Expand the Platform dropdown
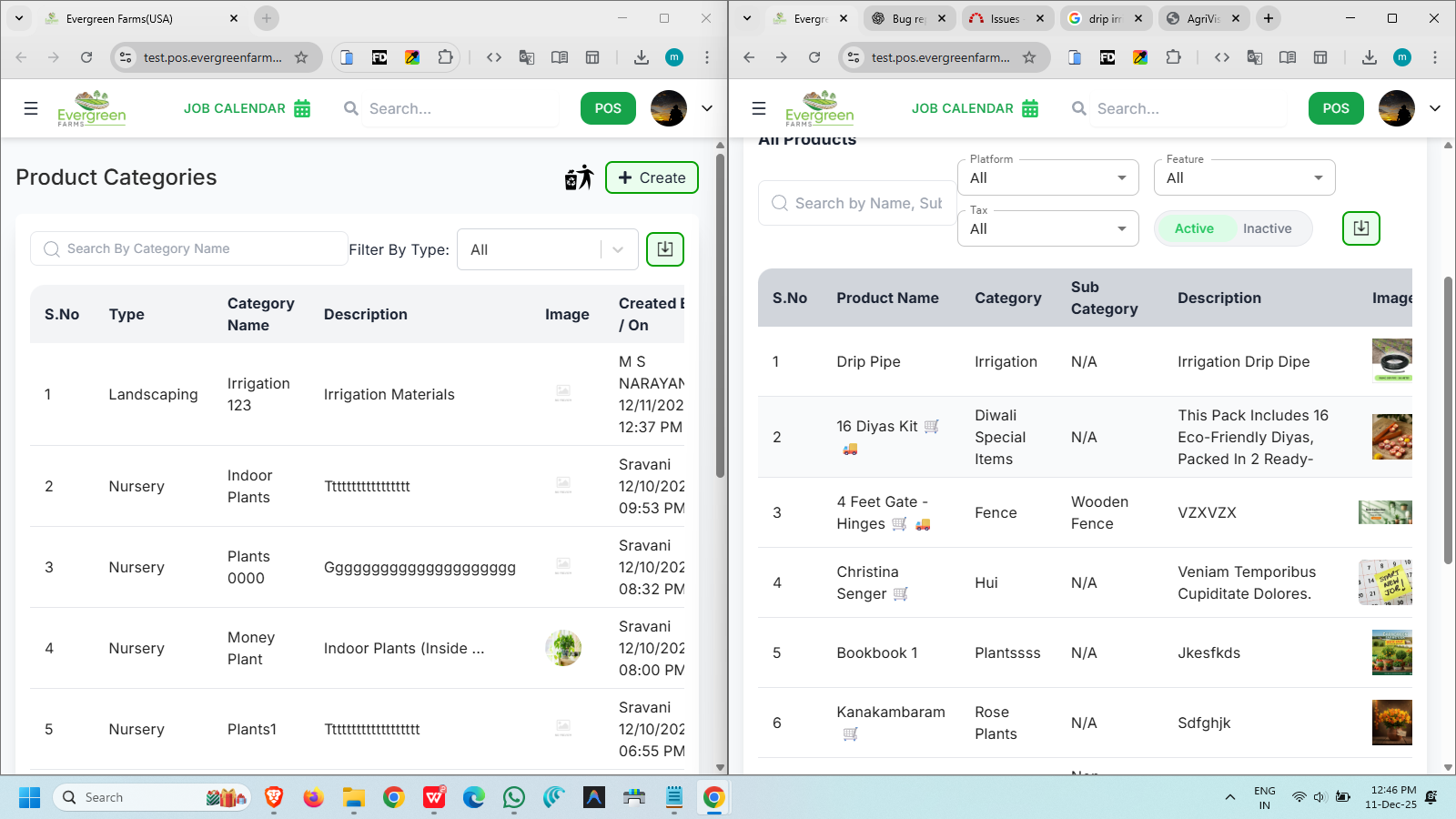 tap(1047, 178)
